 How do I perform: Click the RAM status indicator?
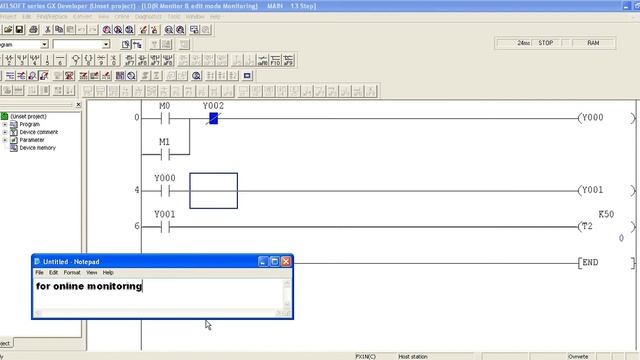[x=593, y=43]
